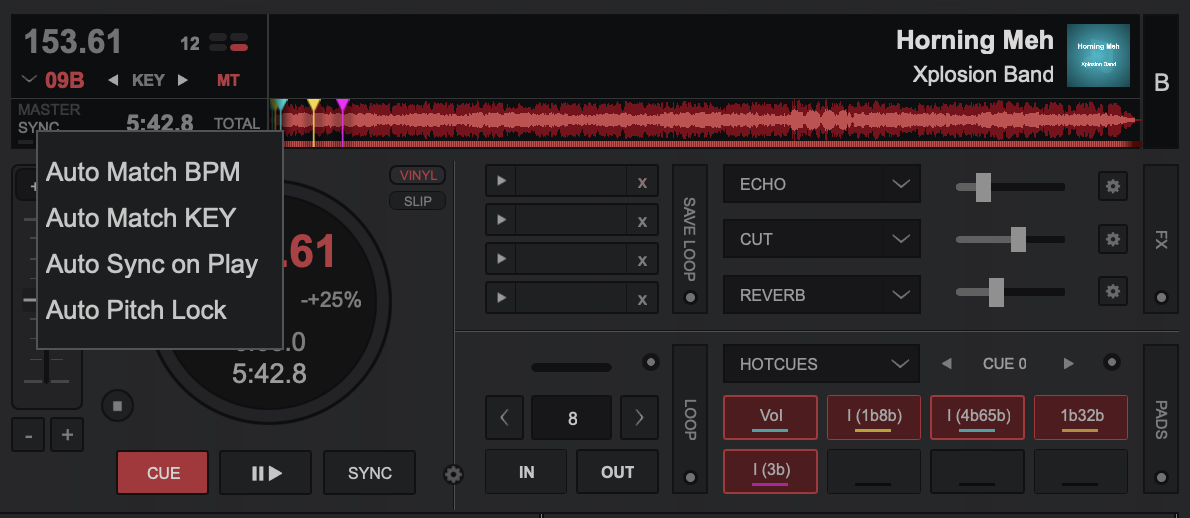Screen dimensions: 1190x518
Task: Open the ECHO effect settings gear
Action: click(1112, 185)
